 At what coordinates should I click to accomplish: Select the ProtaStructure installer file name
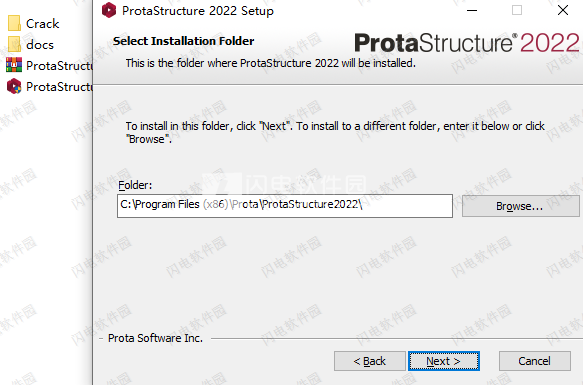click(x=59, y=87)
